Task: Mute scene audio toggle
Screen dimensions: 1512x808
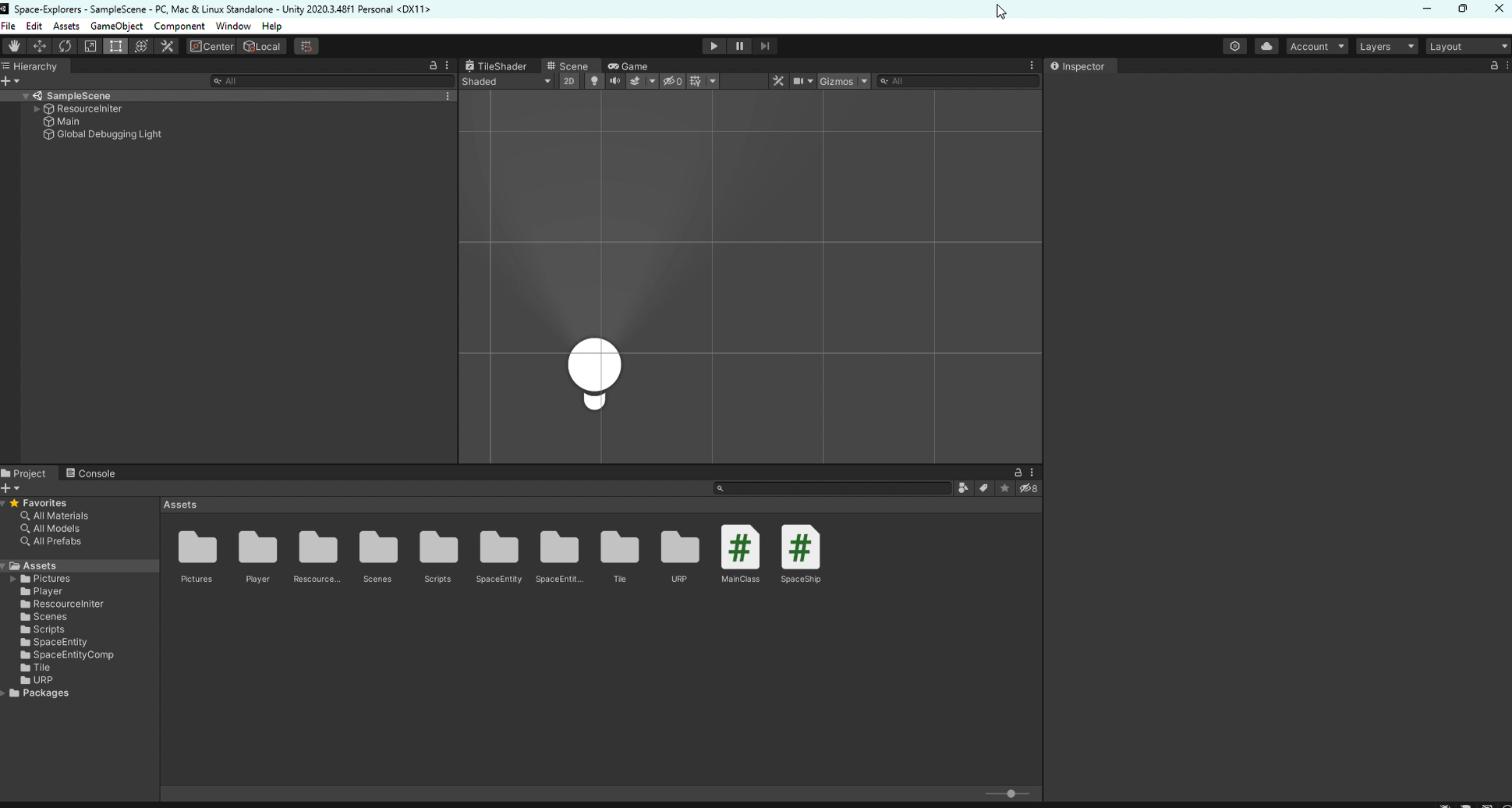Action: click(614, 81)
